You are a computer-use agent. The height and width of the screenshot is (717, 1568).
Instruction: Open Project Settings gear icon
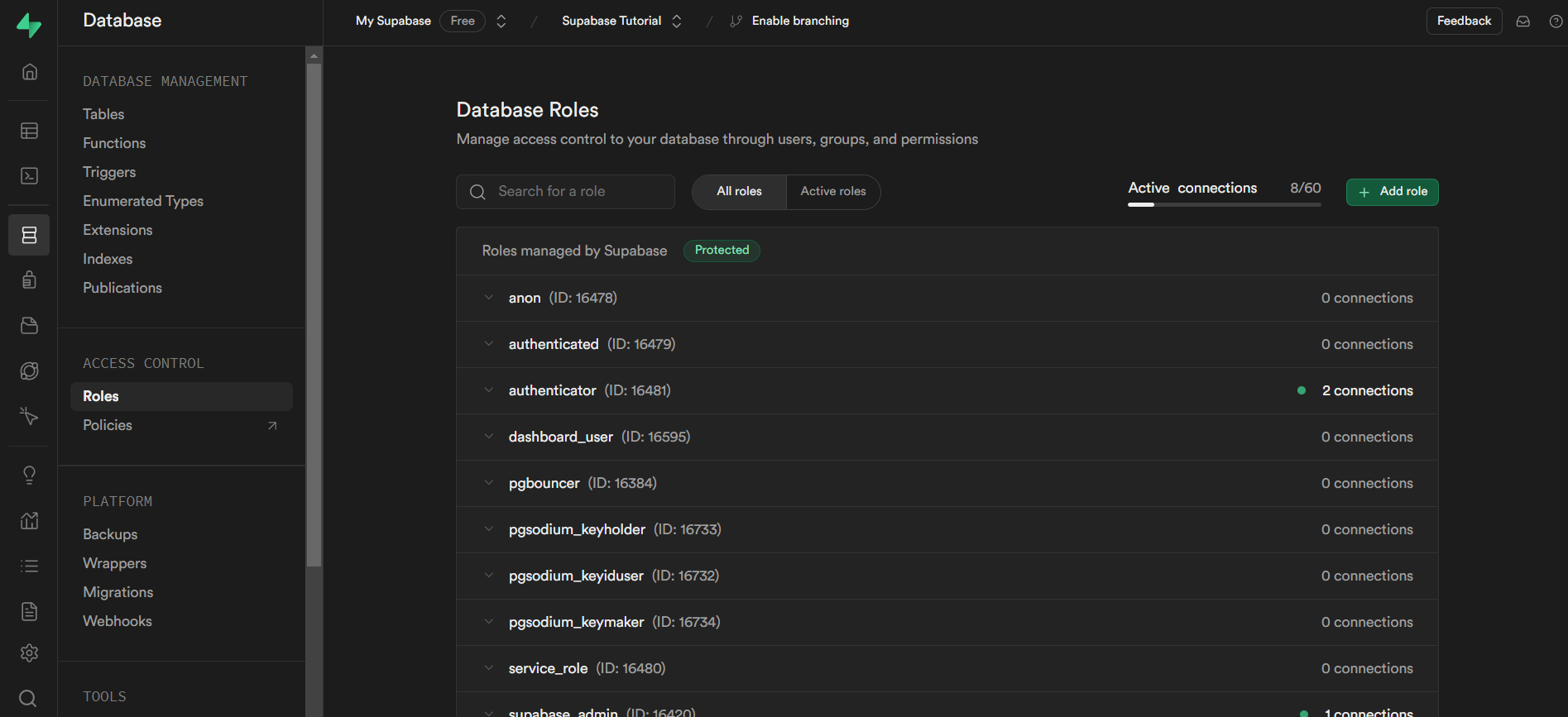(x=29, y=653)
